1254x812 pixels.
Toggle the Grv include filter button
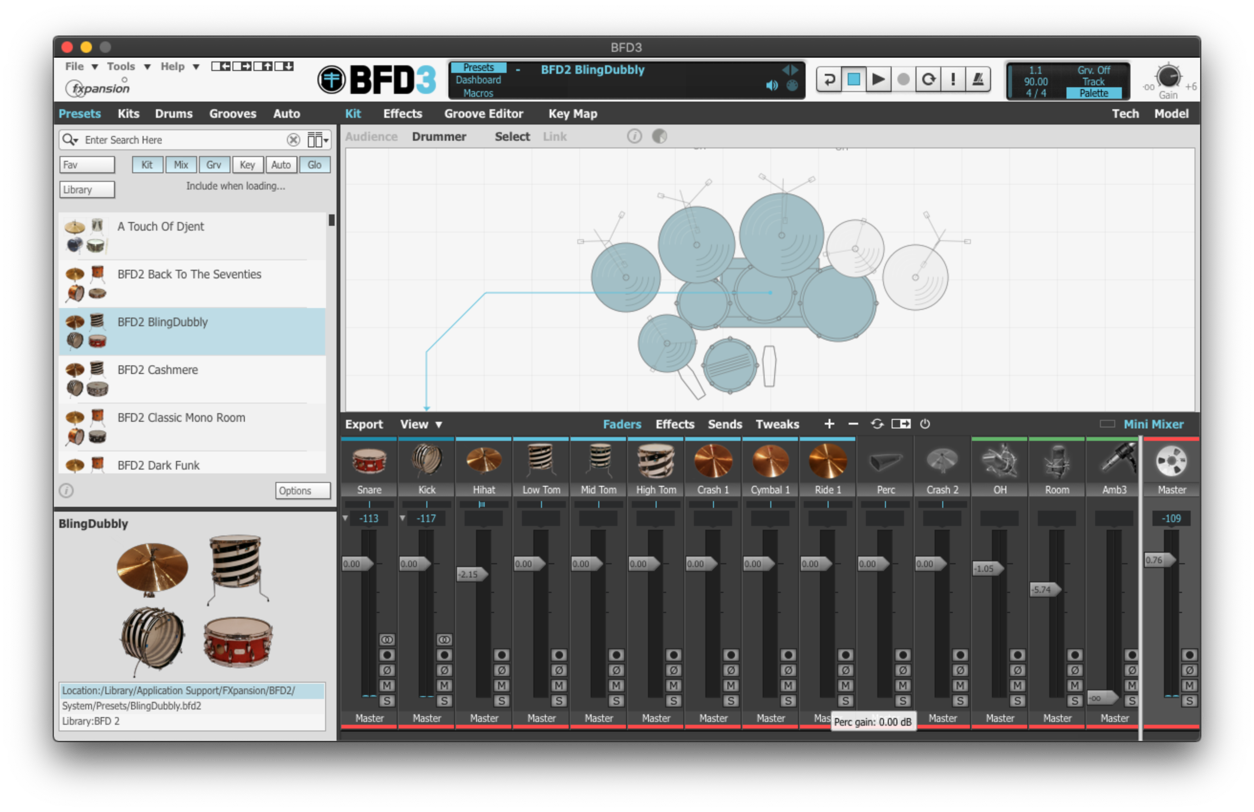coord(214,165)
